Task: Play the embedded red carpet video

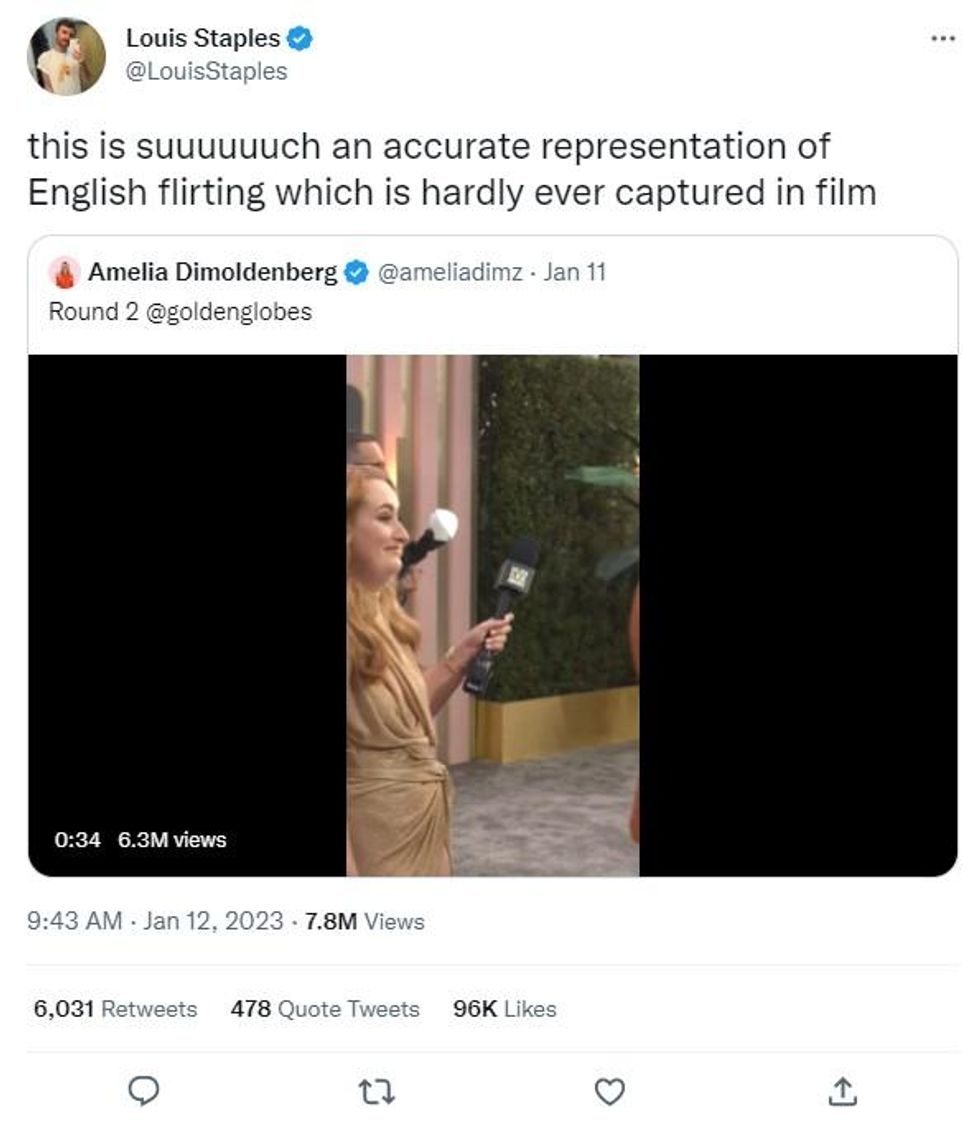Action: pyautogui.click(x=492, y=615)
